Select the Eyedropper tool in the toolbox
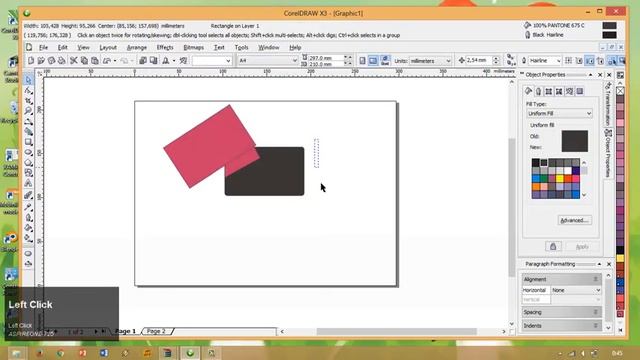This screenshot has width=640, height=360. [x=28, y=207]
